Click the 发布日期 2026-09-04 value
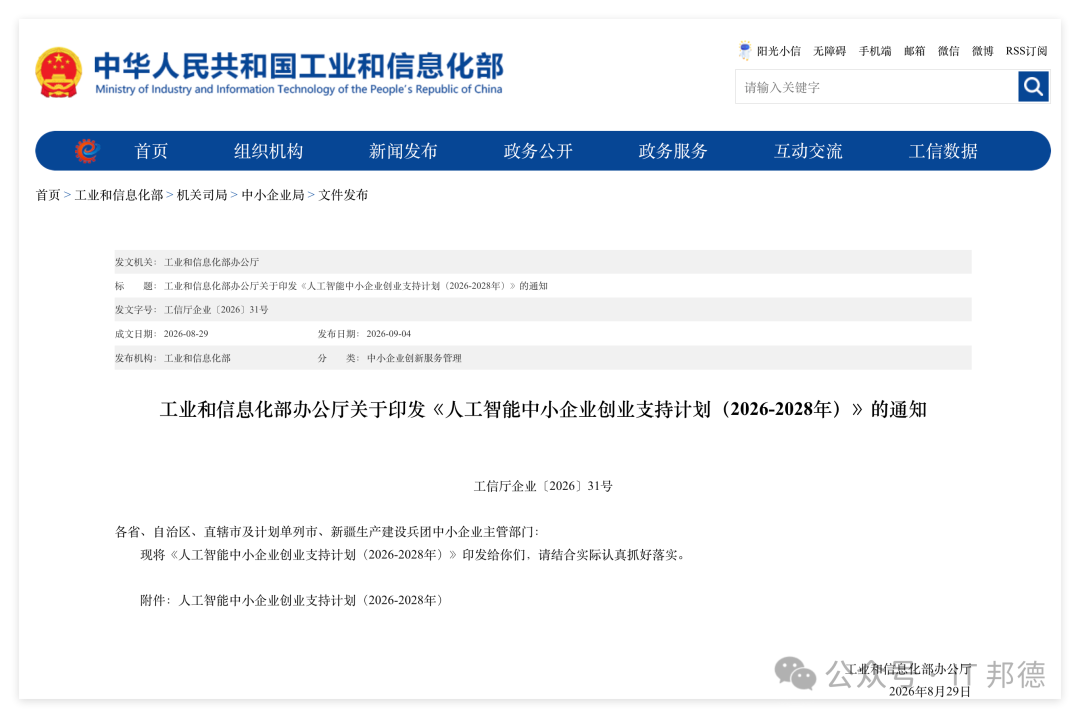Screen dimensions: 1080x718 click(388, 334)
